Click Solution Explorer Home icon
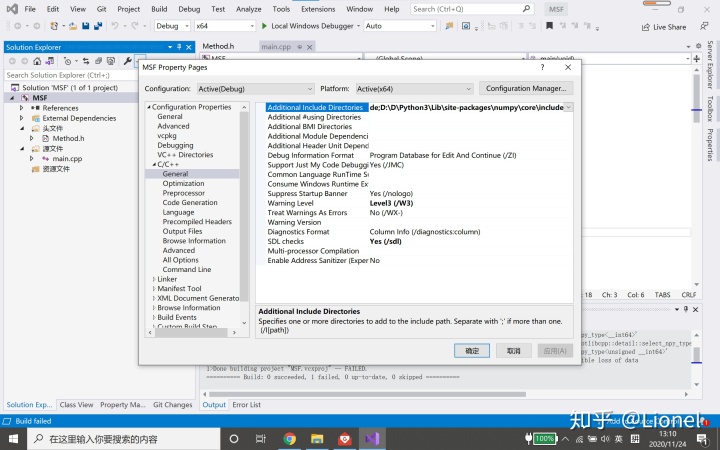 37,61
